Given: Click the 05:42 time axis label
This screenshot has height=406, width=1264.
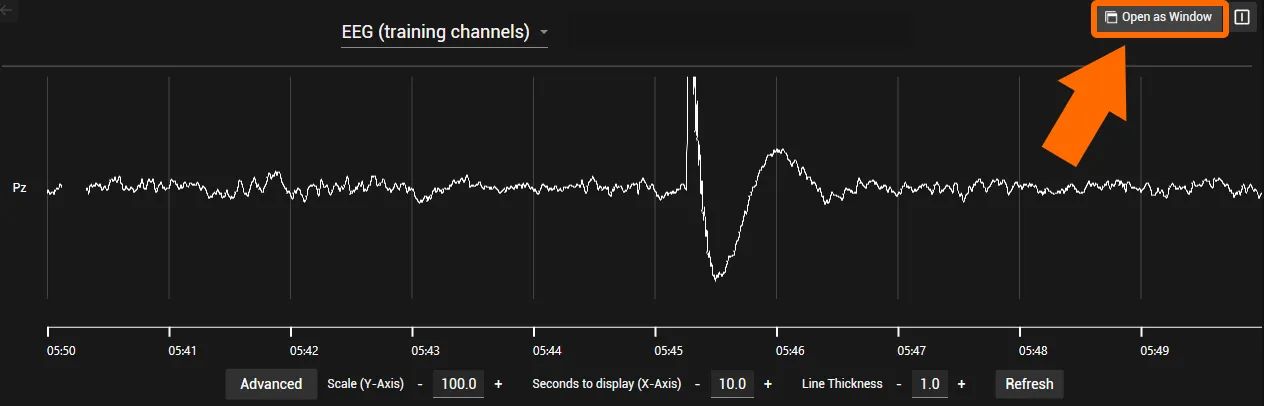Looking at the screenshot, I should 305,351.
